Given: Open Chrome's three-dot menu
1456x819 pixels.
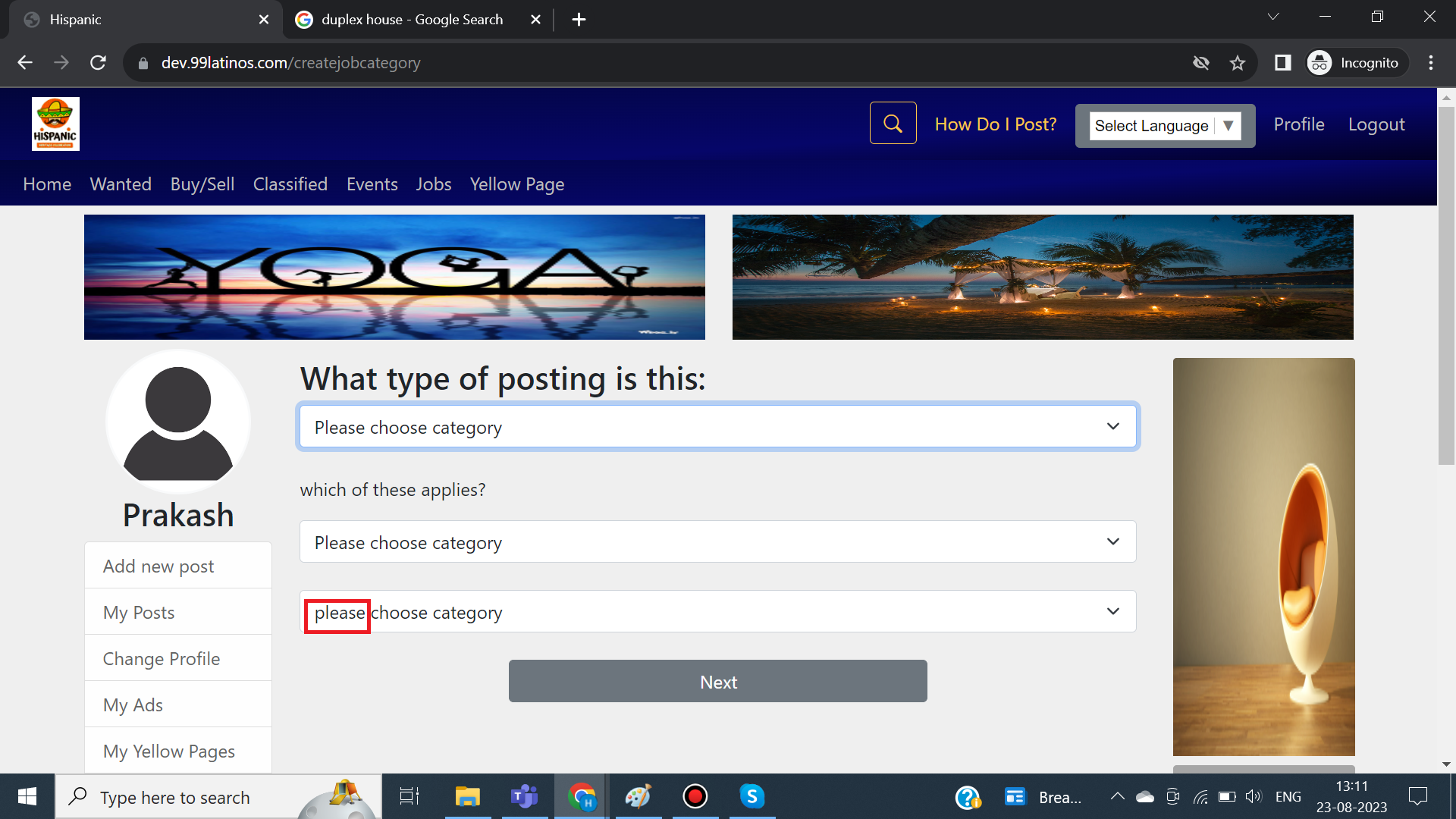Looking at the screenshot, I should (1430, 63).
